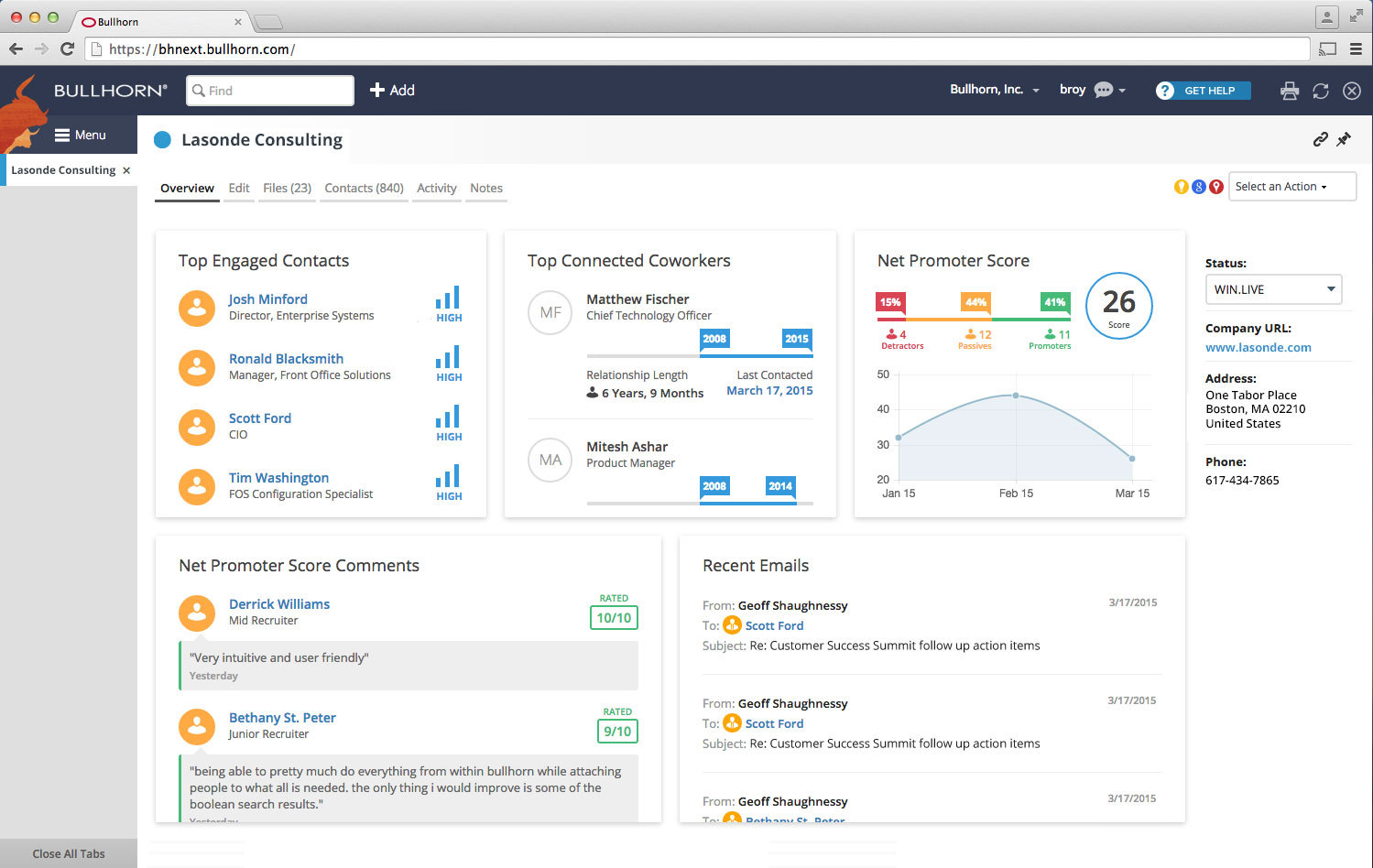
Task: Click HIGH engagement bars for Josh Minford
Action: point(449,304)
